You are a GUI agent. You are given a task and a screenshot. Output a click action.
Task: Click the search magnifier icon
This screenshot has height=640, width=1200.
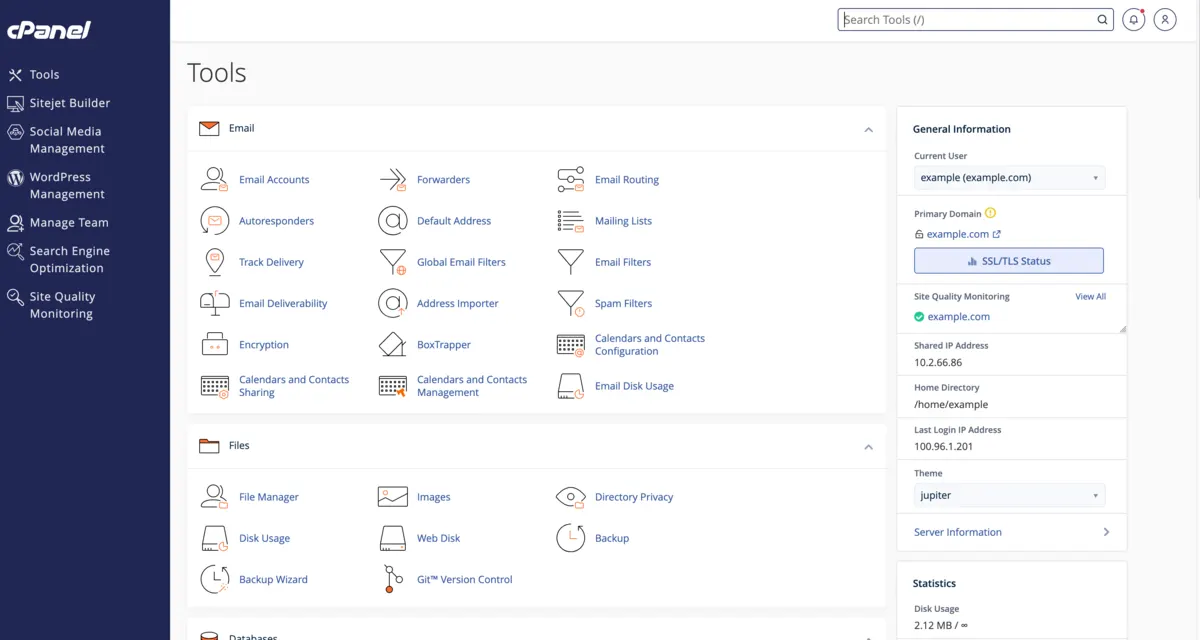[x=1103, y=19]
